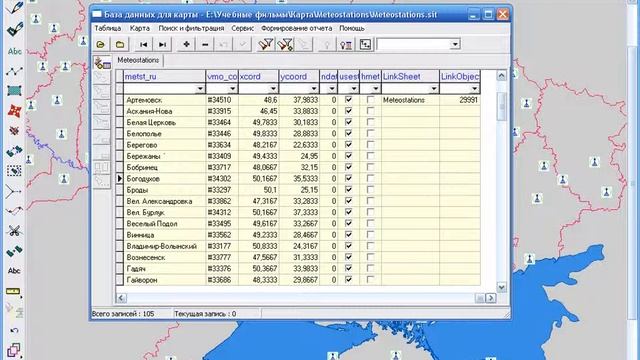Open the ycoord column filter dropdown
Screen dimensions: 640x360
313,89
